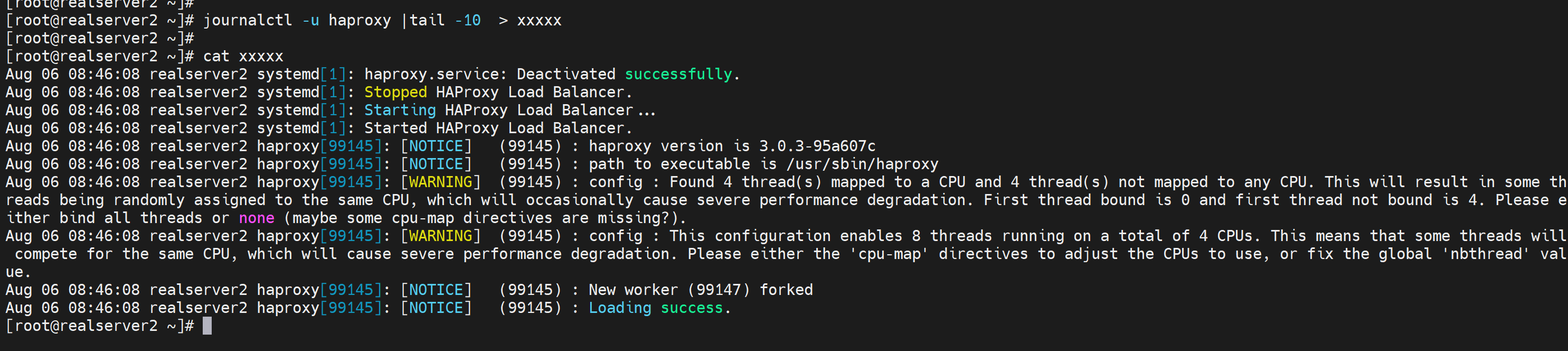Click the haproxy version string 3.0.3-95a607c

(x=817, y=146)
